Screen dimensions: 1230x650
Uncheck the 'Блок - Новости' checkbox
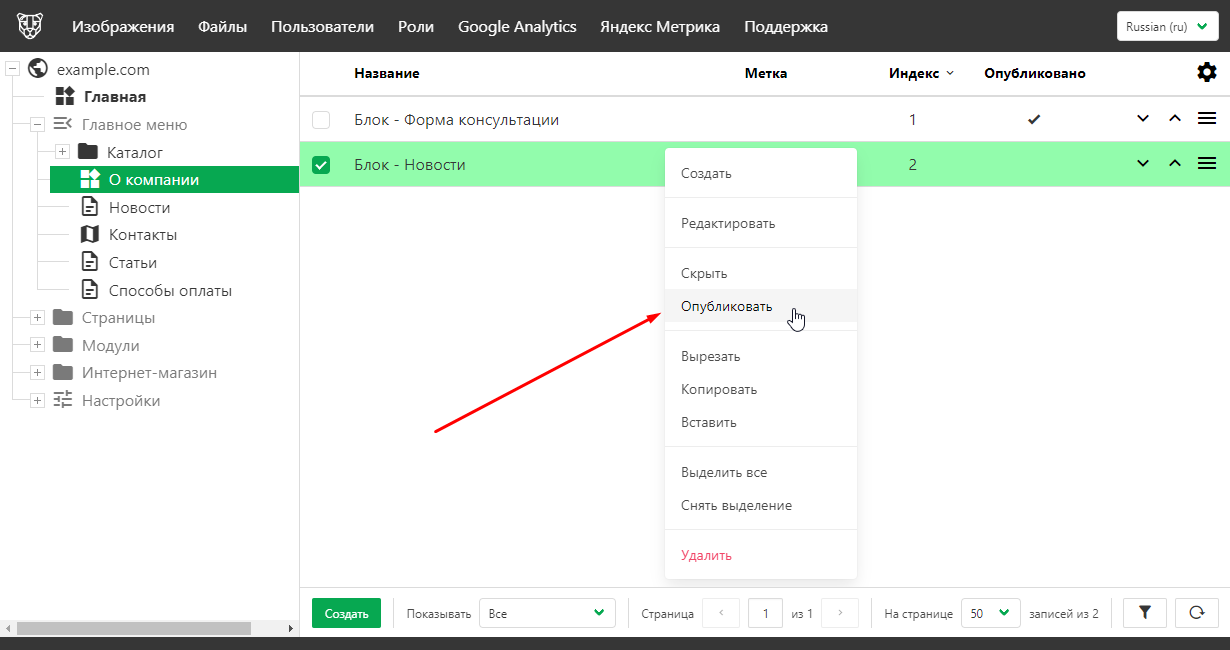tap(321, 165)
